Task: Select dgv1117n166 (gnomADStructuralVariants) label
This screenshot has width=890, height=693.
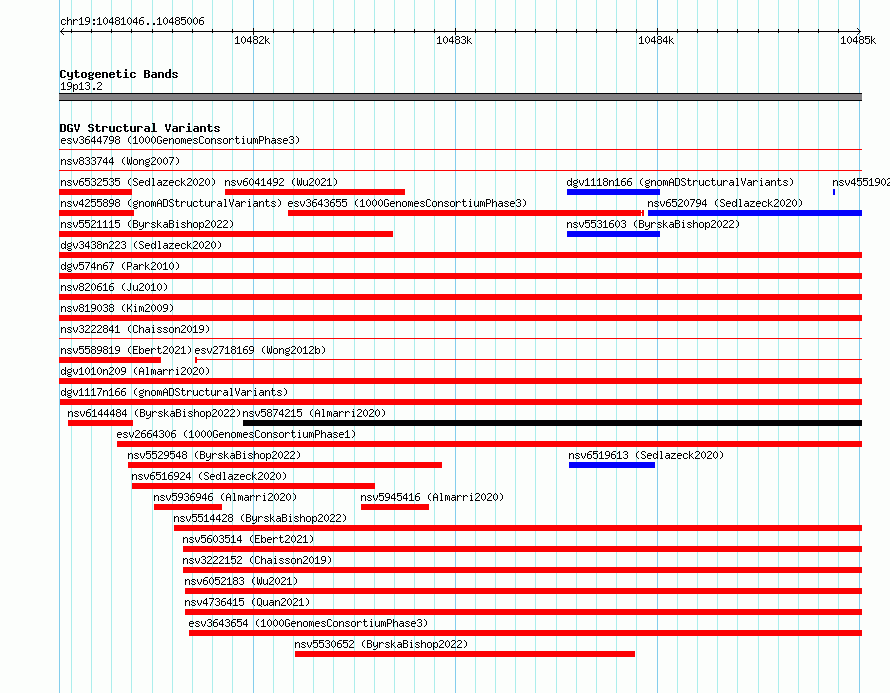Action: pyautogui.click(x=174, y=392)
